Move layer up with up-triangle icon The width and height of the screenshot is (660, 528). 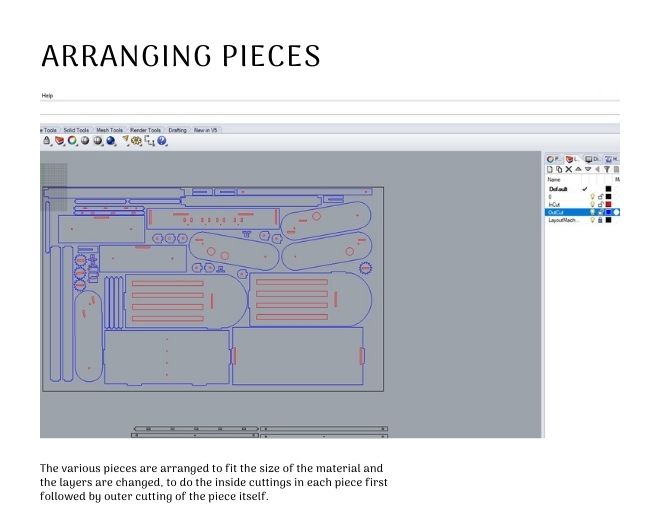click(x=578, y=169)
